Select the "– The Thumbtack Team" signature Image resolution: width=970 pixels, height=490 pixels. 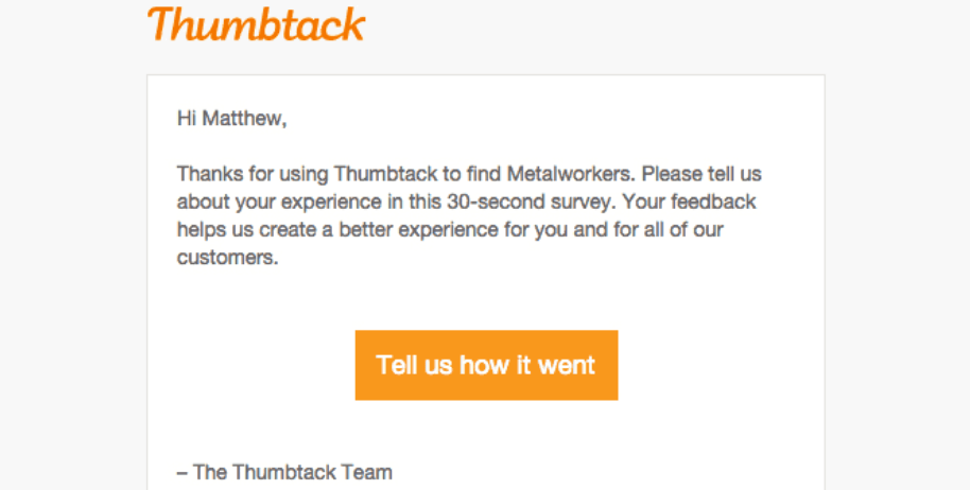pos(285,472)
